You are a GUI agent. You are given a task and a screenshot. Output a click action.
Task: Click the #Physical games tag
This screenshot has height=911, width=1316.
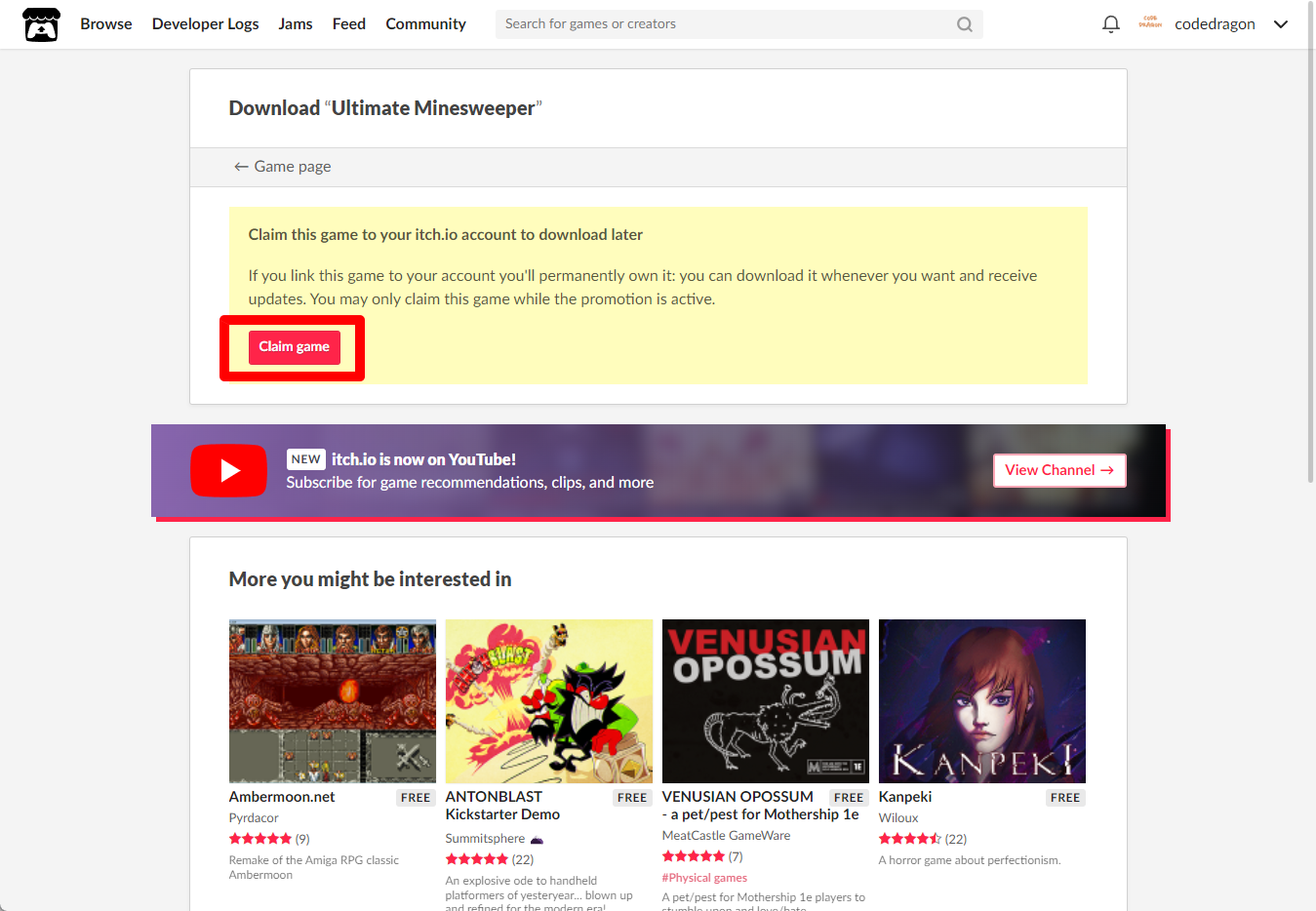tap(704, 878)
